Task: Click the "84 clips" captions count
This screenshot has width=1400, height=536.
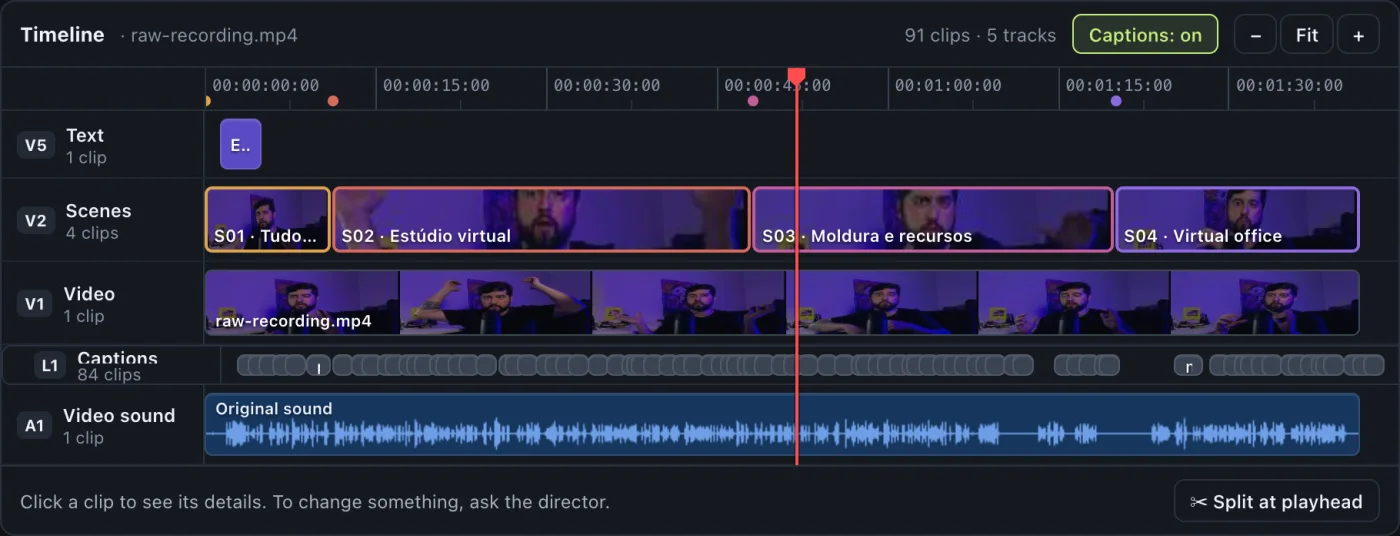Action: coord(109,375)
